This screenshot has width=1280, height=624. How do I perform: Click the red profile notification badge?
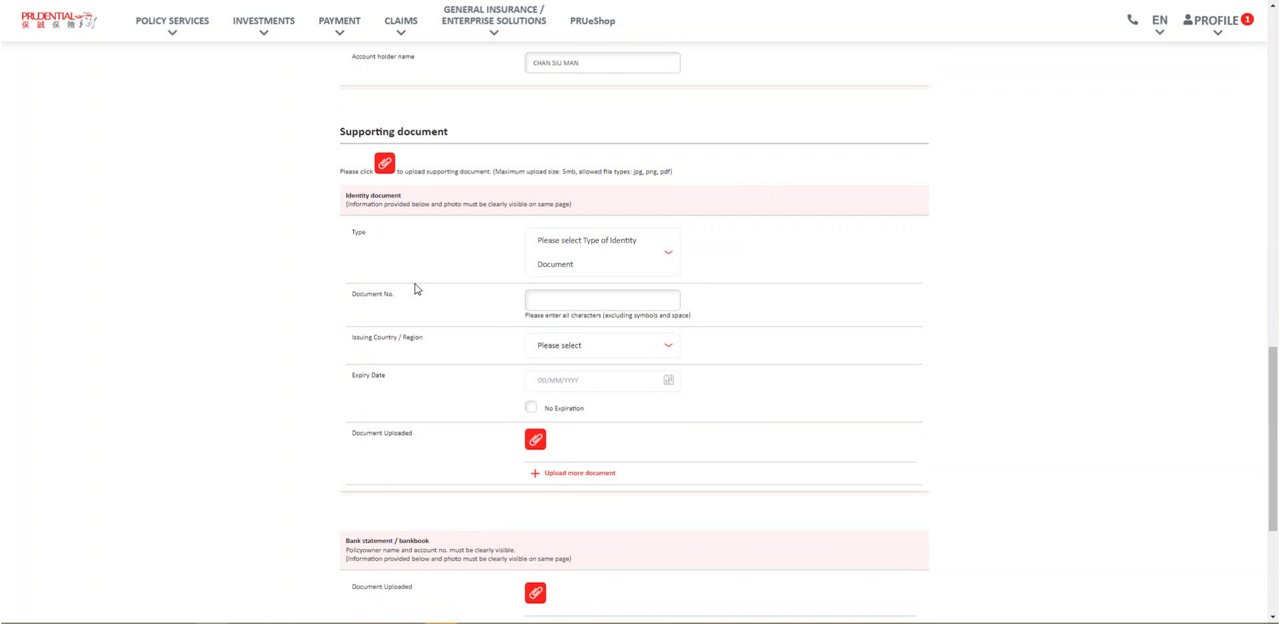tap(1247, 19)
